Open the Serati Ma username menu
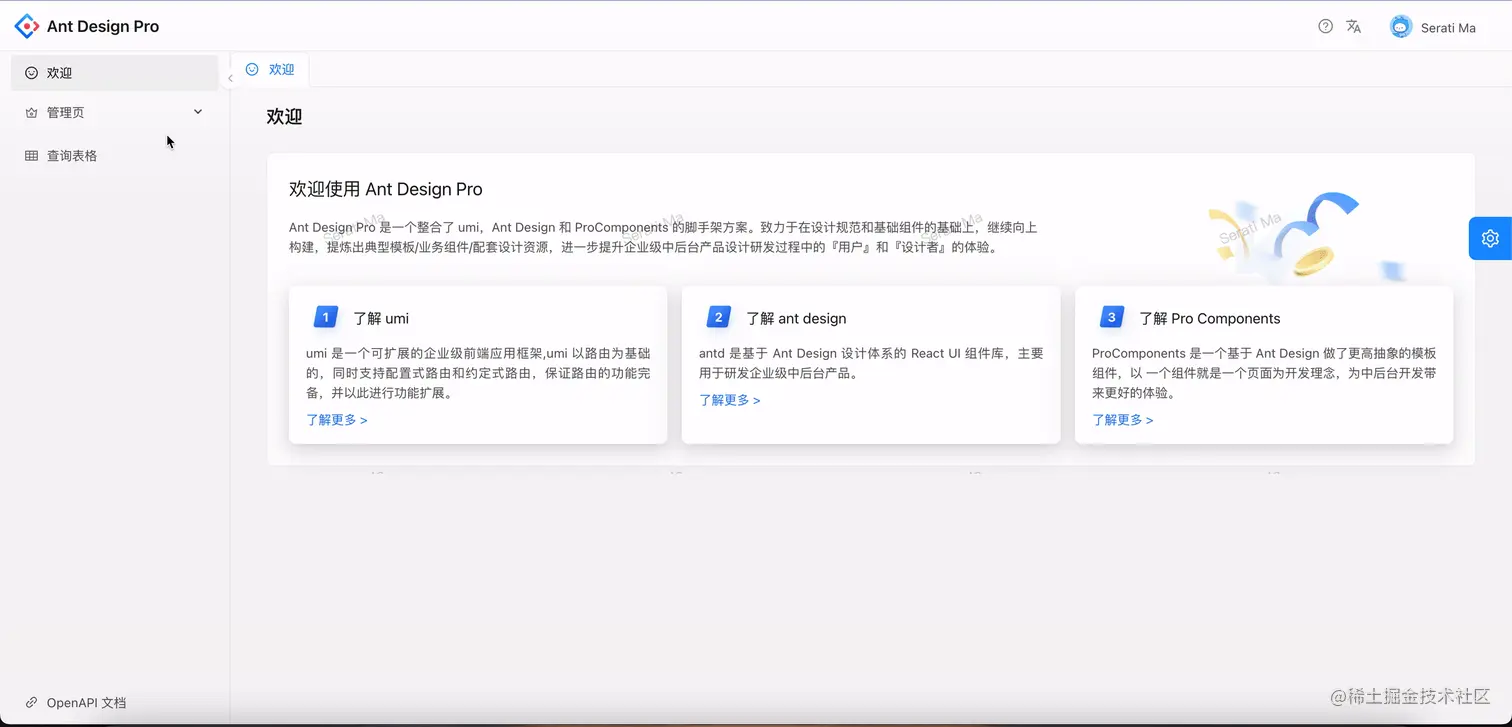Screen dimensions: 1512x727 coord(1448,28)
